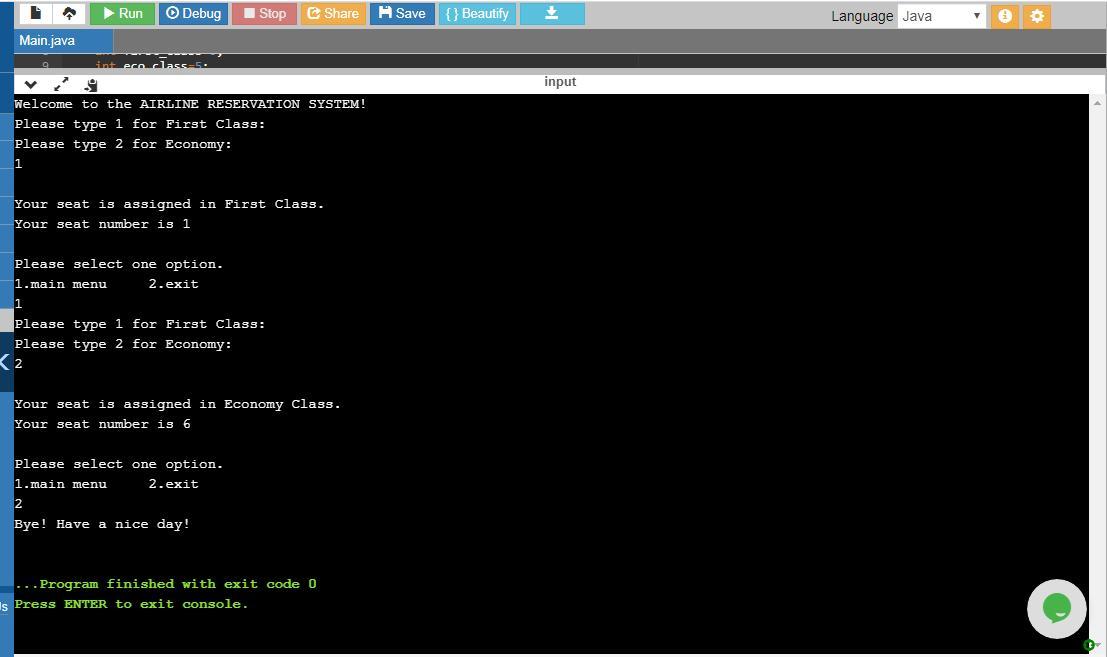Run the program

[x=122, y=13]
